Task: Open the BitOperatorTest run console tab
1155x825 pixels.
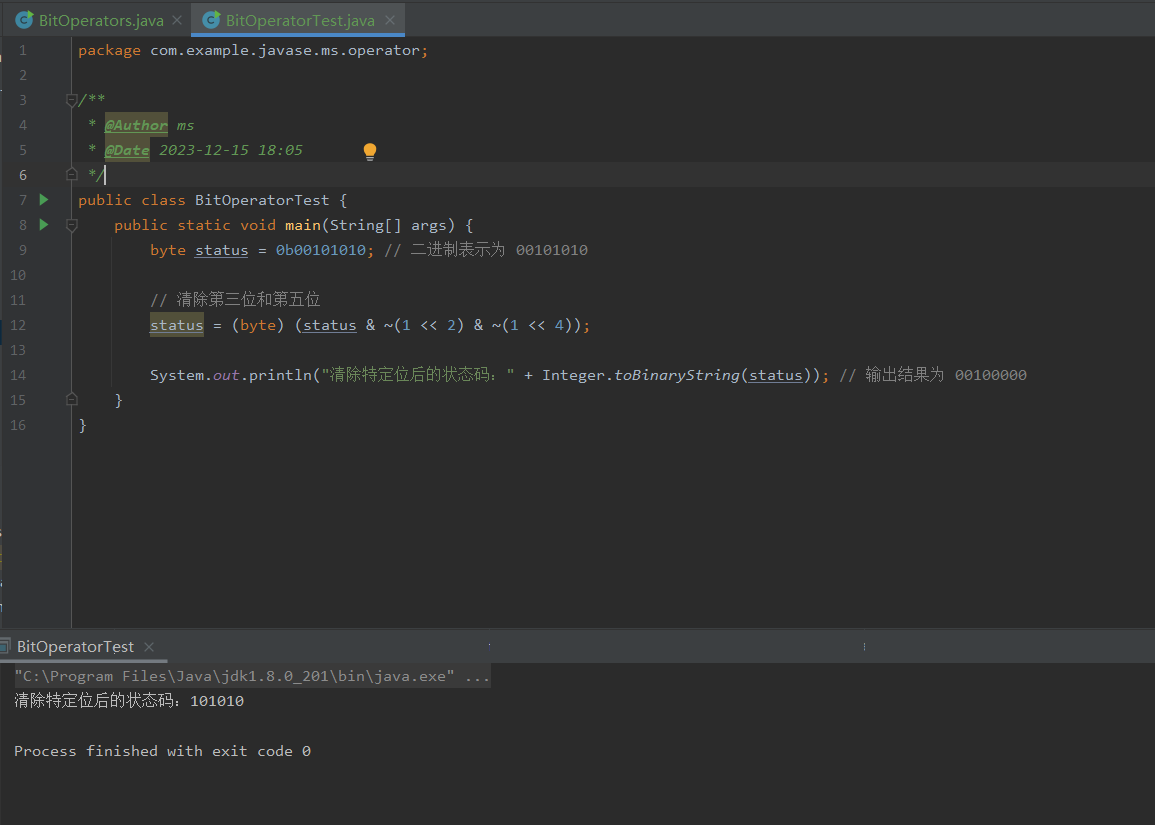Action: [x=75, y=647]
